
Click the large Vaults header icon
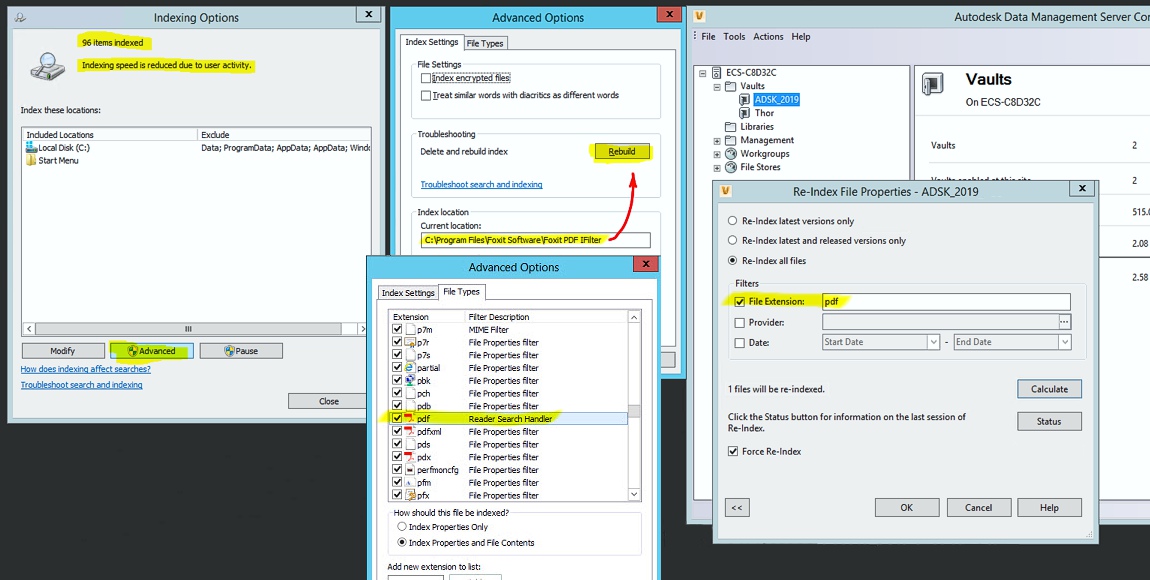934,85
